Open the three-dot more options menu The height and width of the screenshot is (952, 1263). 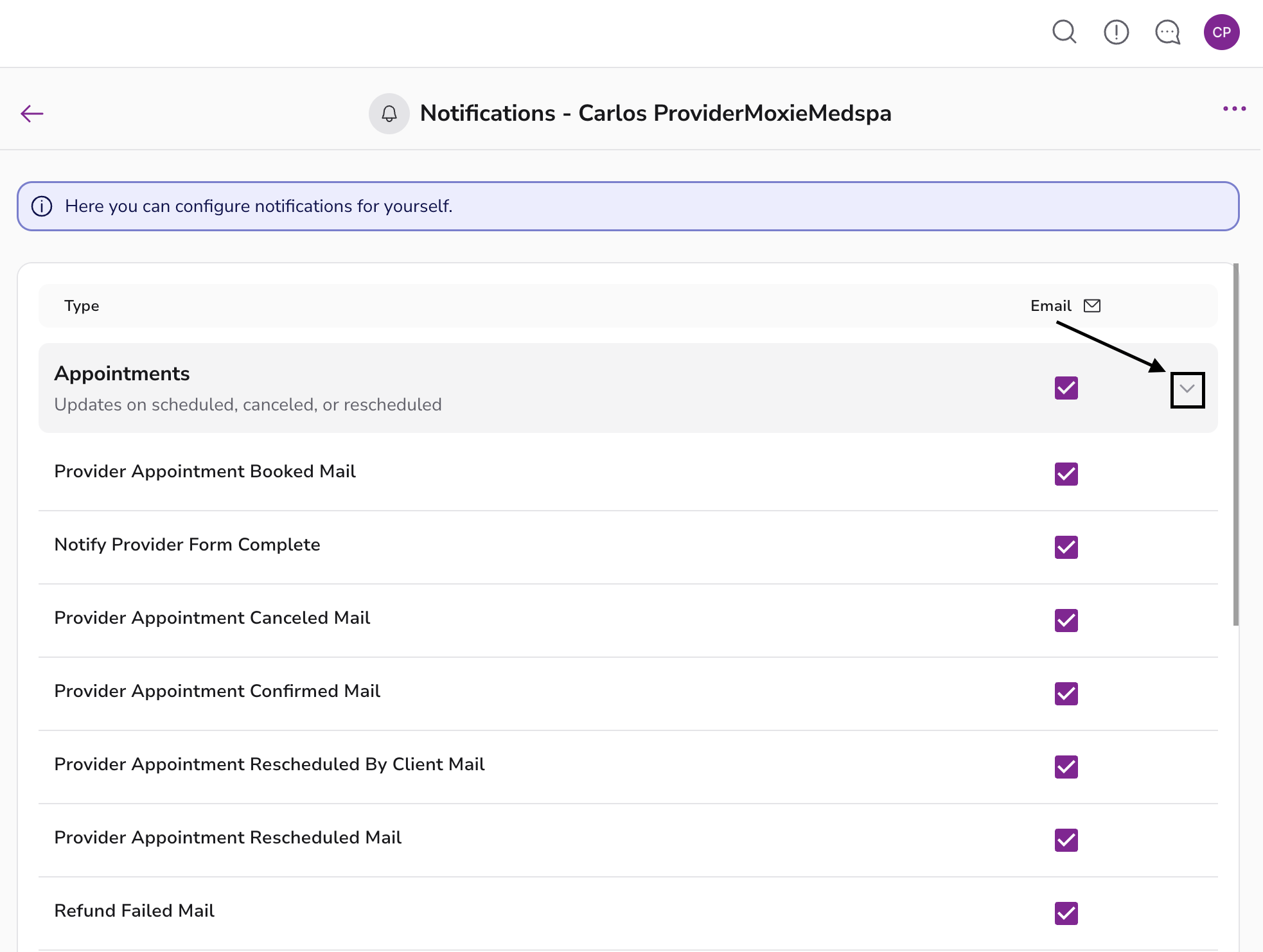coord(1234,109)
